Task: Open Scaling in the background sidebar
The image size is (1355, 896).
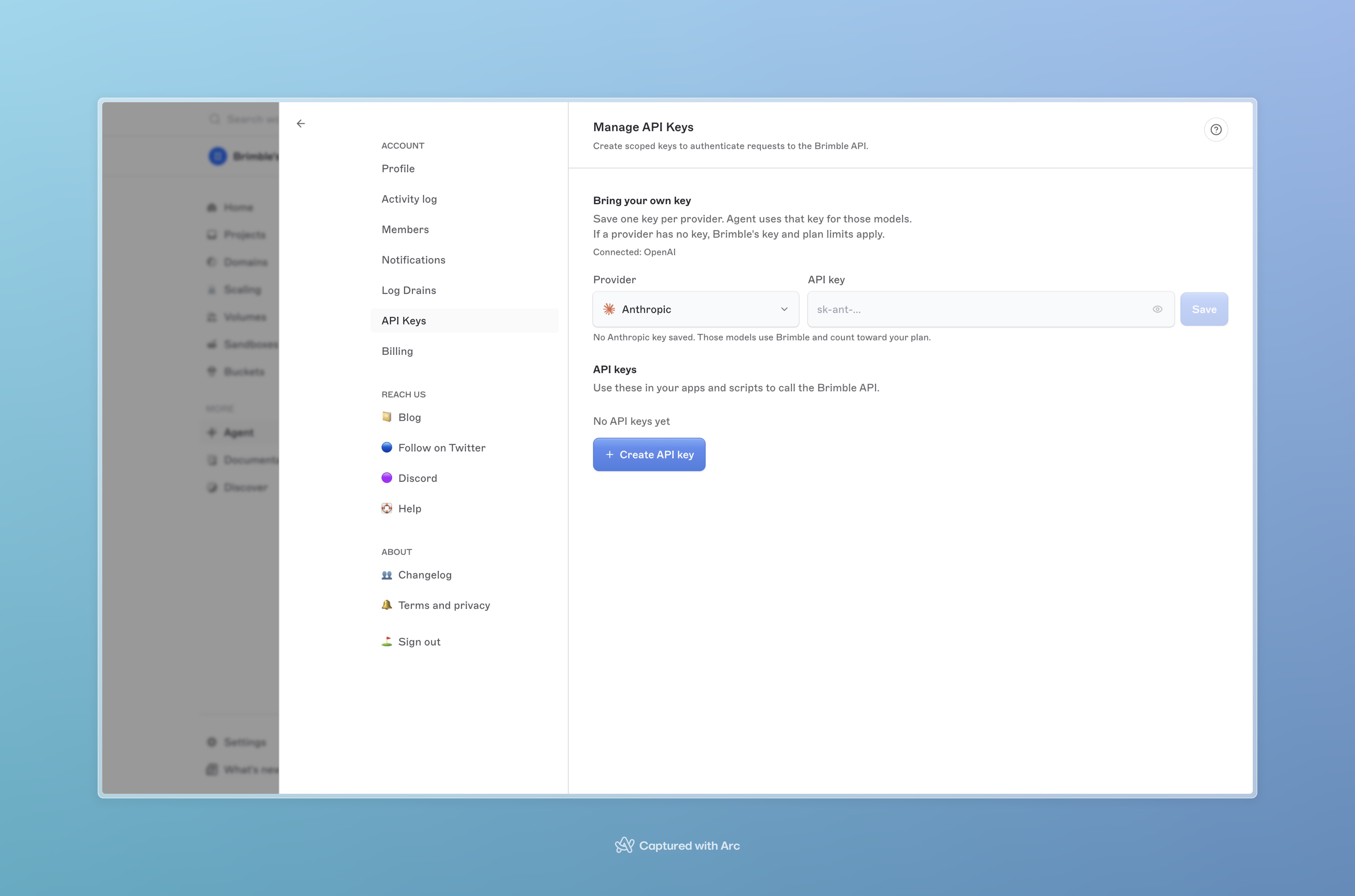Action: click(234, 290)
